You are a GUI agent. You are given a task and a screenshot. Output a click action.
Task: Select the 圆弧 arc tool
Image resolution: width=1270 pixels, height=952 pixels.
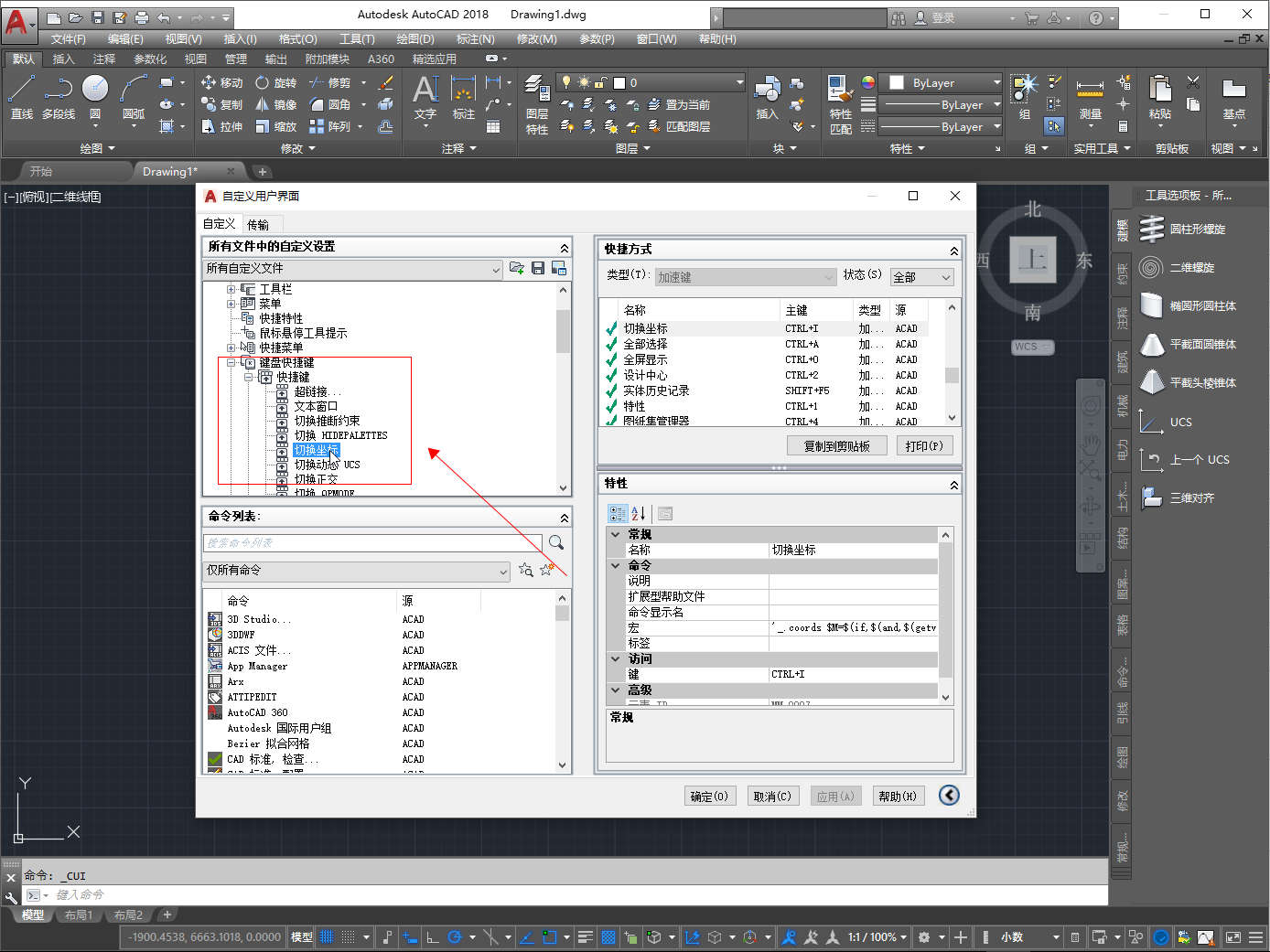[x=134, y=98]
